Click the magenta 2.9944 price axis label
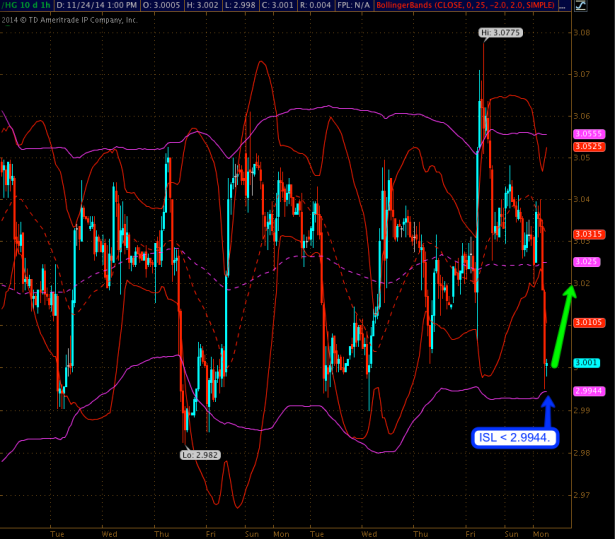The height and width of the screenshot is (539, 615). 586,390
